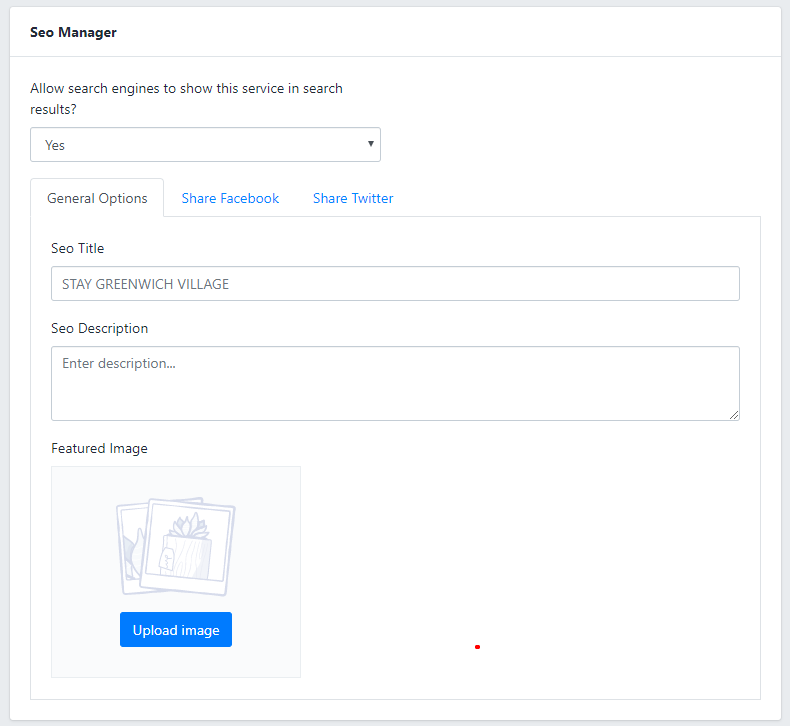Click the Seo Title label

(77, 248)
